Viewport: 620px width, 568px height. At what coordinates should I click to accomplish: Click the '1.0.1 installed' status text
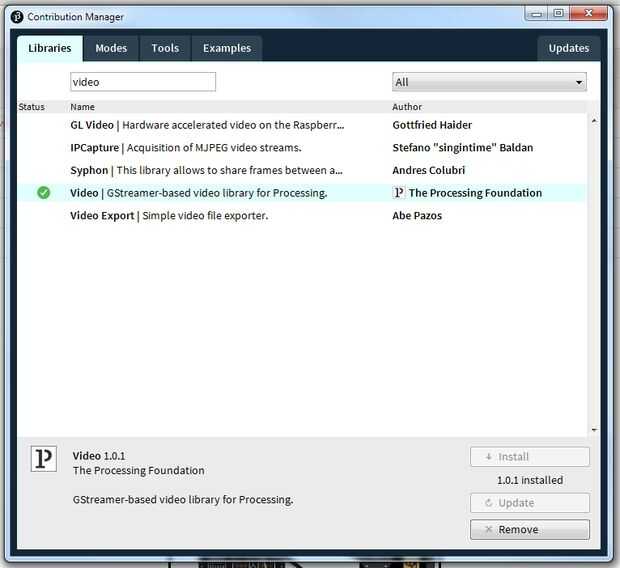(x=530, y=480)
